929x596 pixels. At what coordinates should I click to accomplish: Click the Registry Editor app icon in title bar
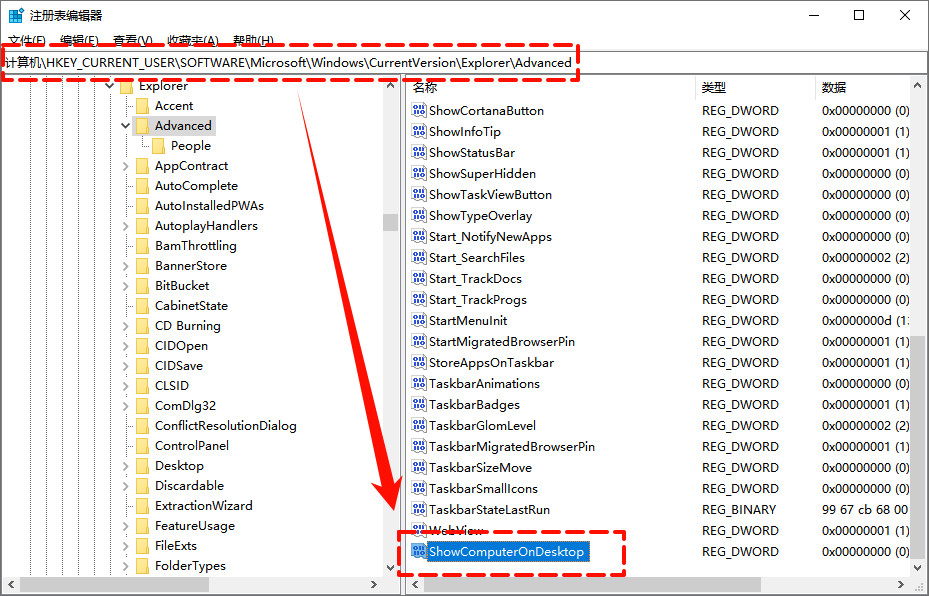pos(16,15)
